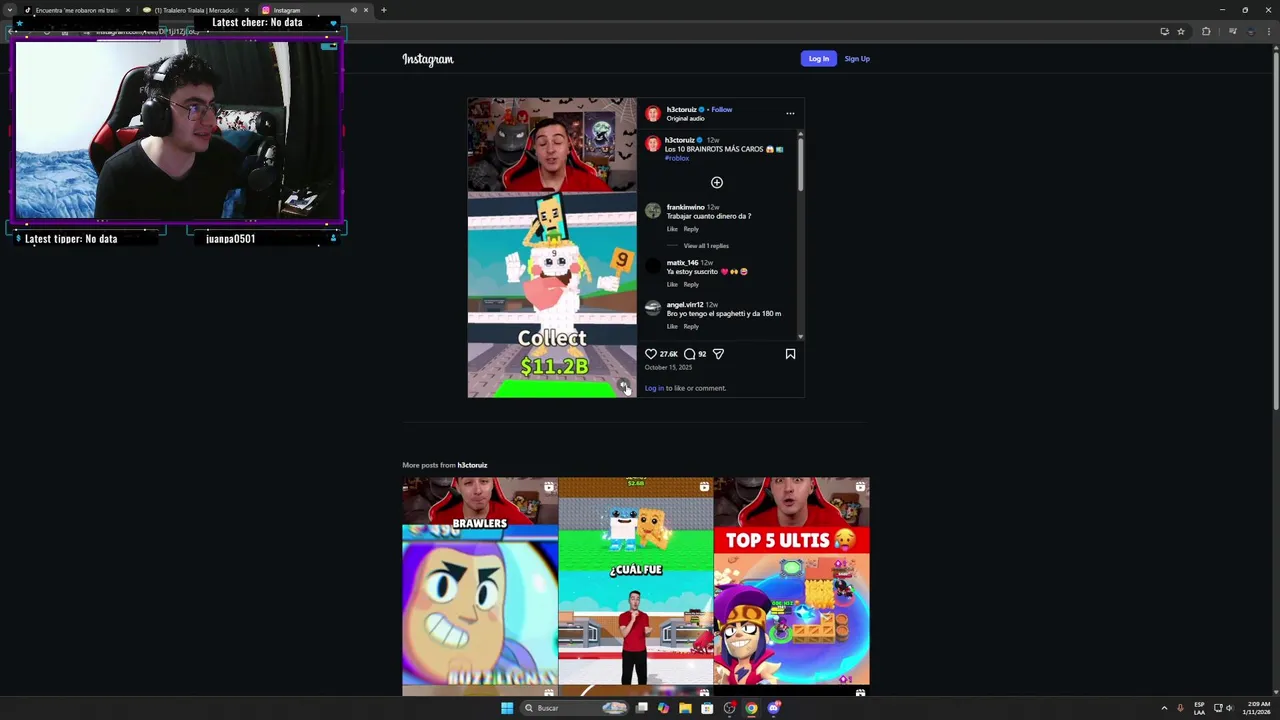Like frankinwino's comment
Viewport: 1280px width, 720px height.
pos(672,229)
